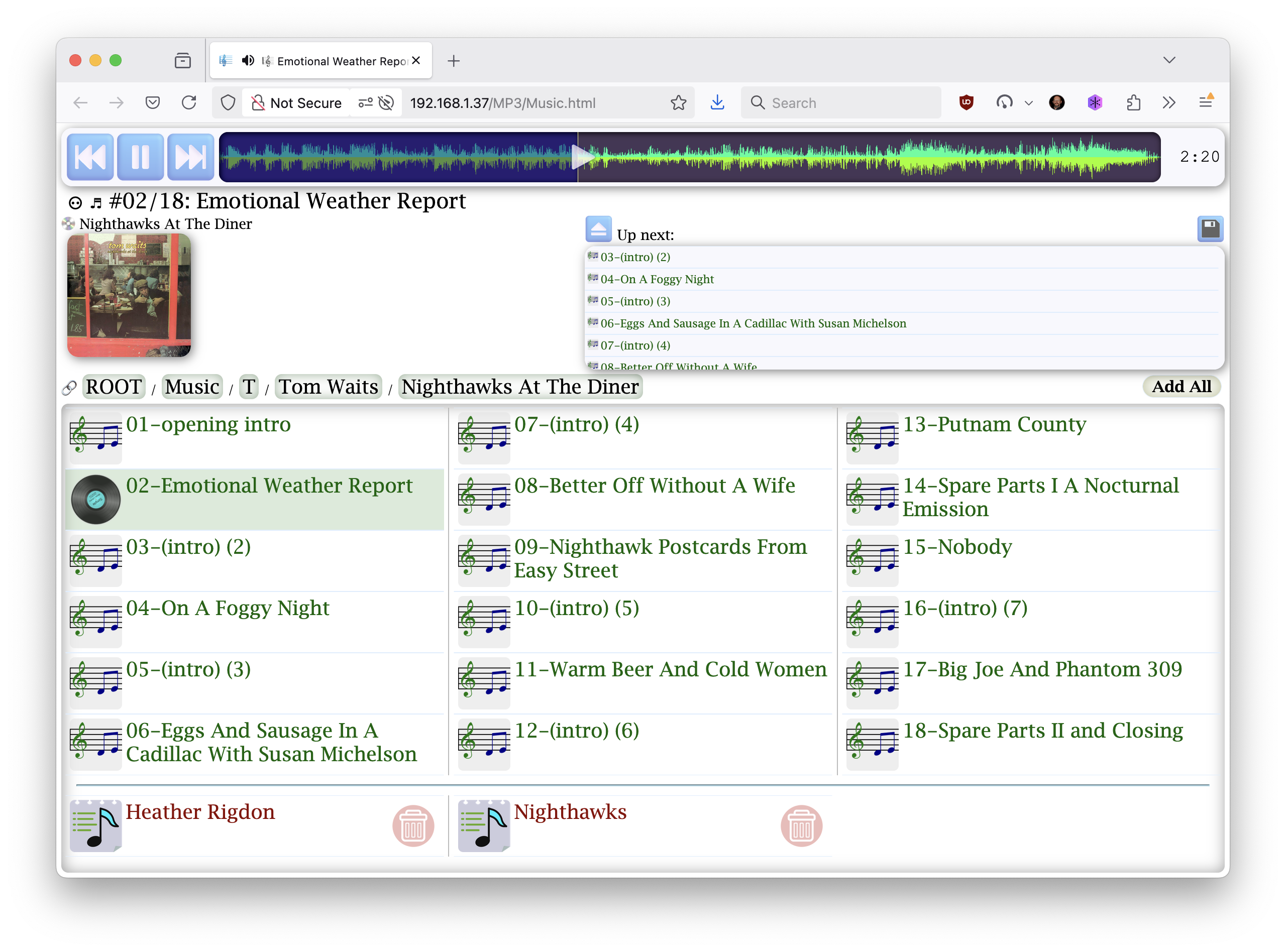Click the address bar URL
1286x952 pixels.
503,103
